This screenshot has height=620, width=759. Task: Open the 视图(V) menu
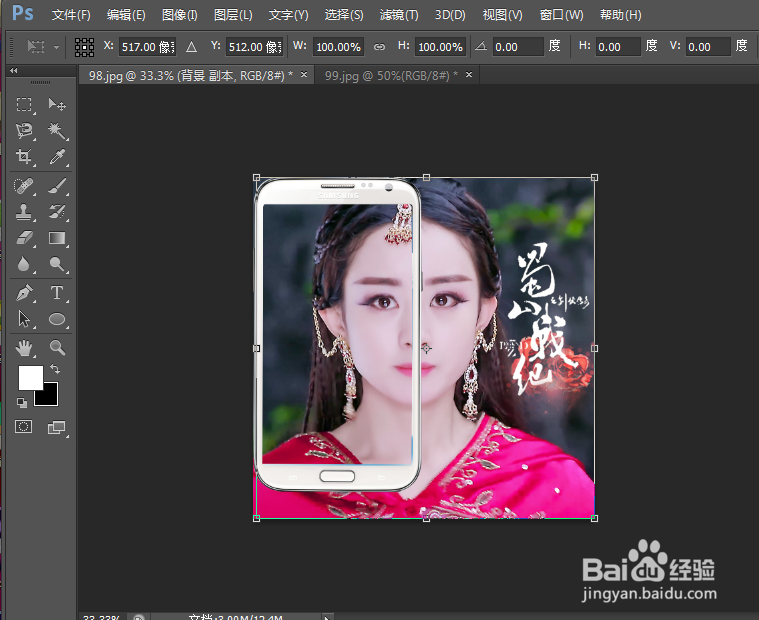[502, 15]
